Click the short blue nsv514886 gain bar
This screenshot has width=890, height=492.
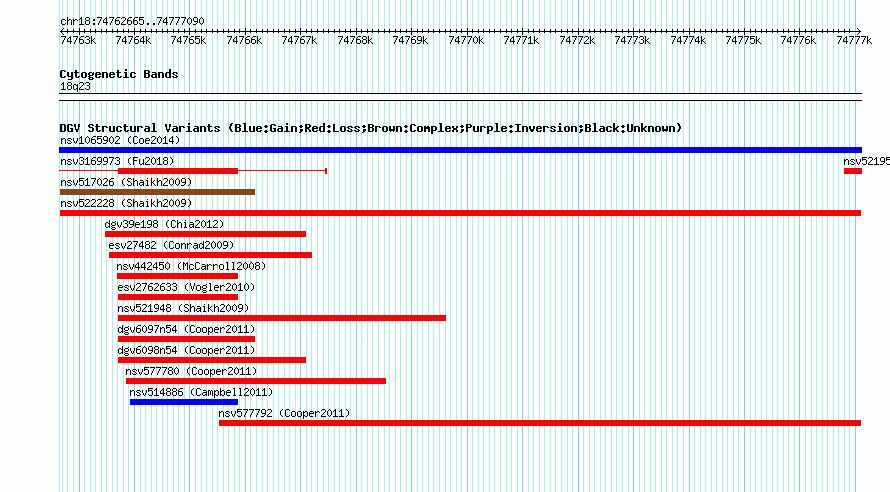pos(184,402)
